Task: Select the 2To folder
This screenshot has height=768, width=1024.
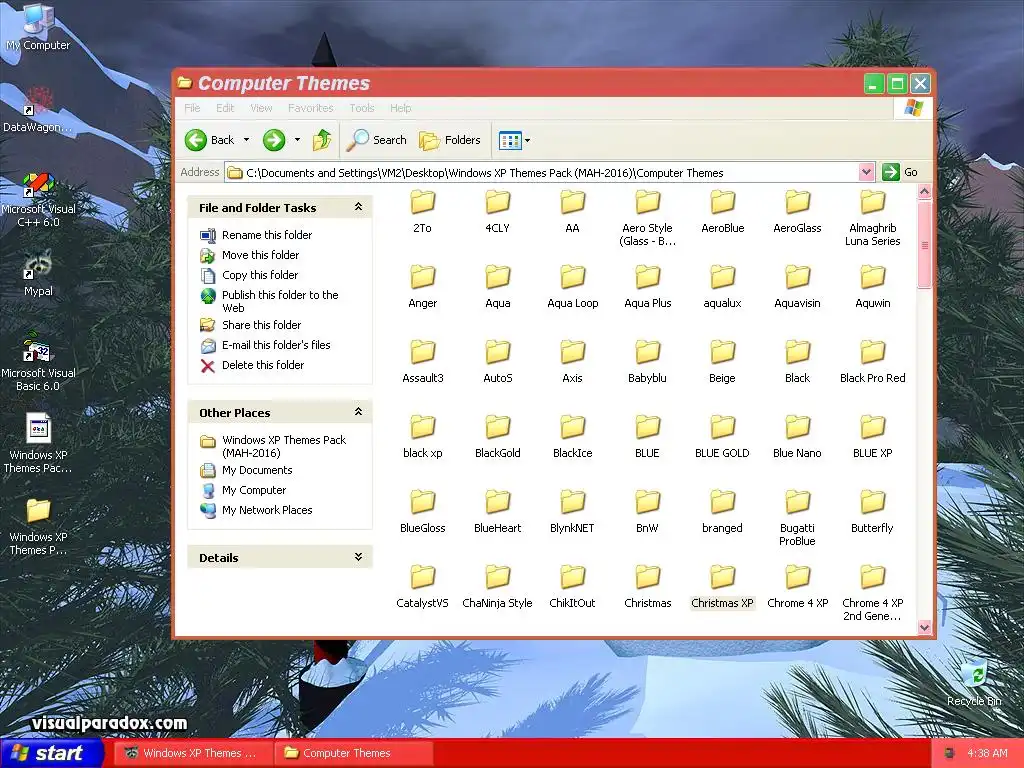Action: pyautogui.click(x=423, y=211)
